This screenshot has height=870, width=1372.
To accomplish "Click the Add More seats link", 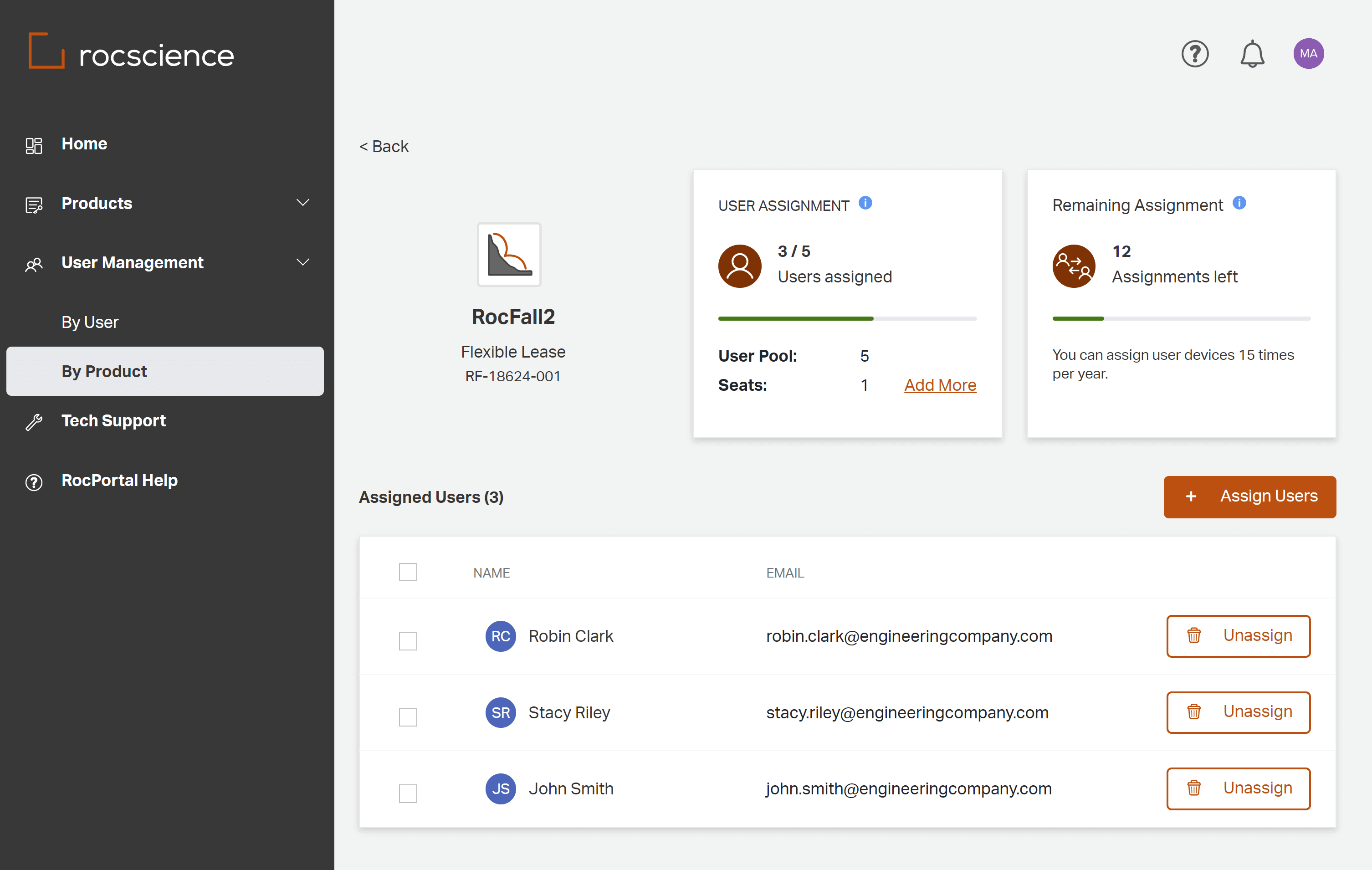I will pos(940,386).
